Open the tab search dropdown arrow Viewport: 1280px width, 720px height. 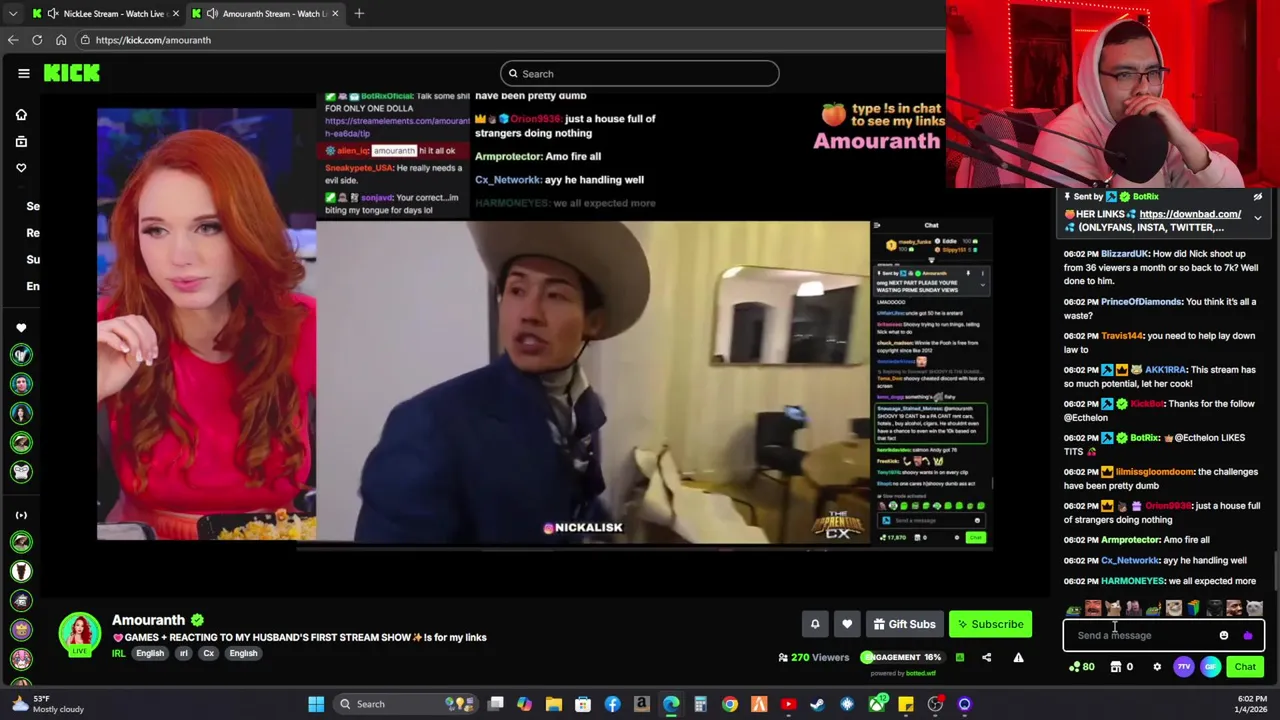point(12,13)
